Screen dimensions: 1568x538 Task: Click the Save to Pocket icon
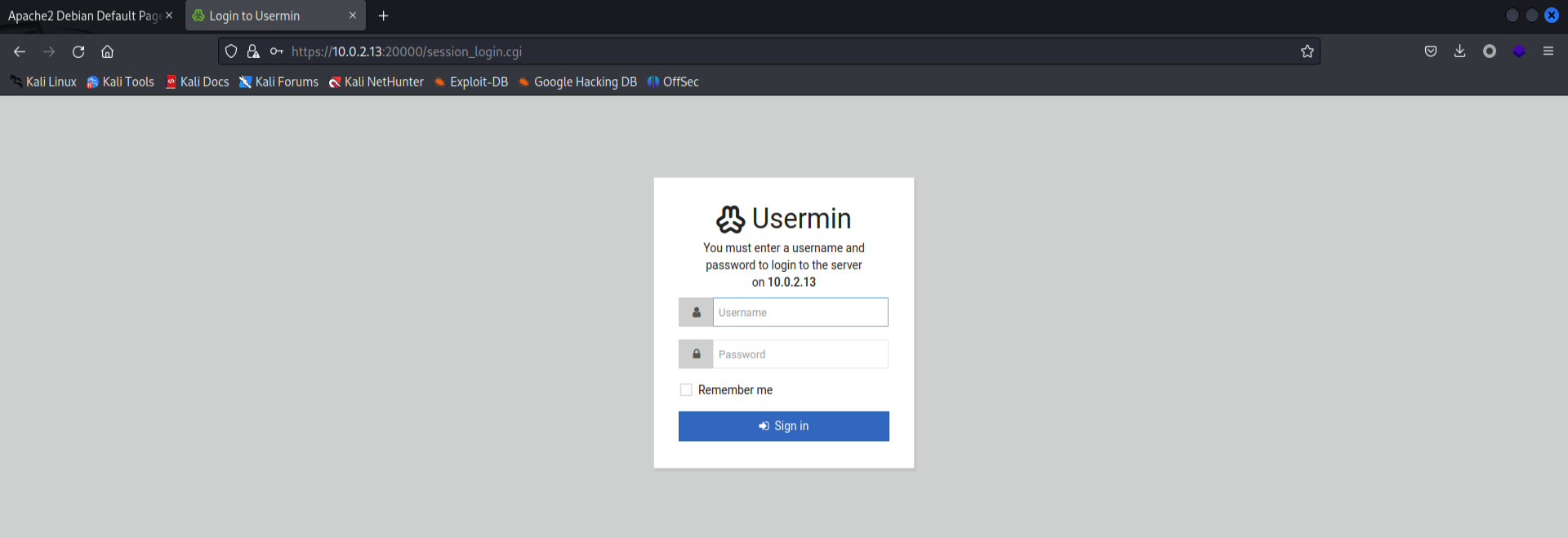click(x=1431, y=51)
